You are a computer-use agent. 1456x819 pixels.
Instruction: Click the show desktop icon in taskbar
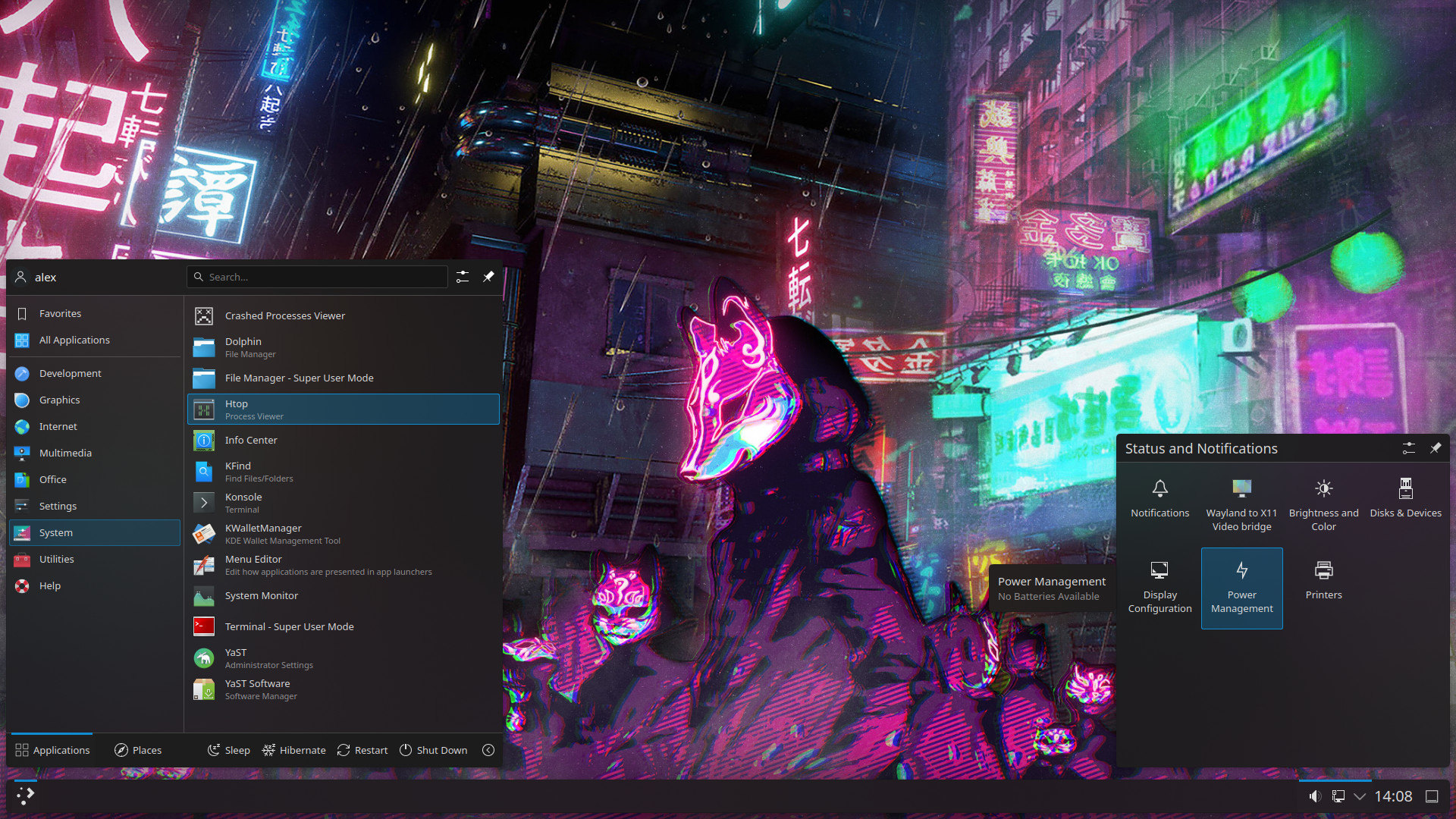[1432, 796]
